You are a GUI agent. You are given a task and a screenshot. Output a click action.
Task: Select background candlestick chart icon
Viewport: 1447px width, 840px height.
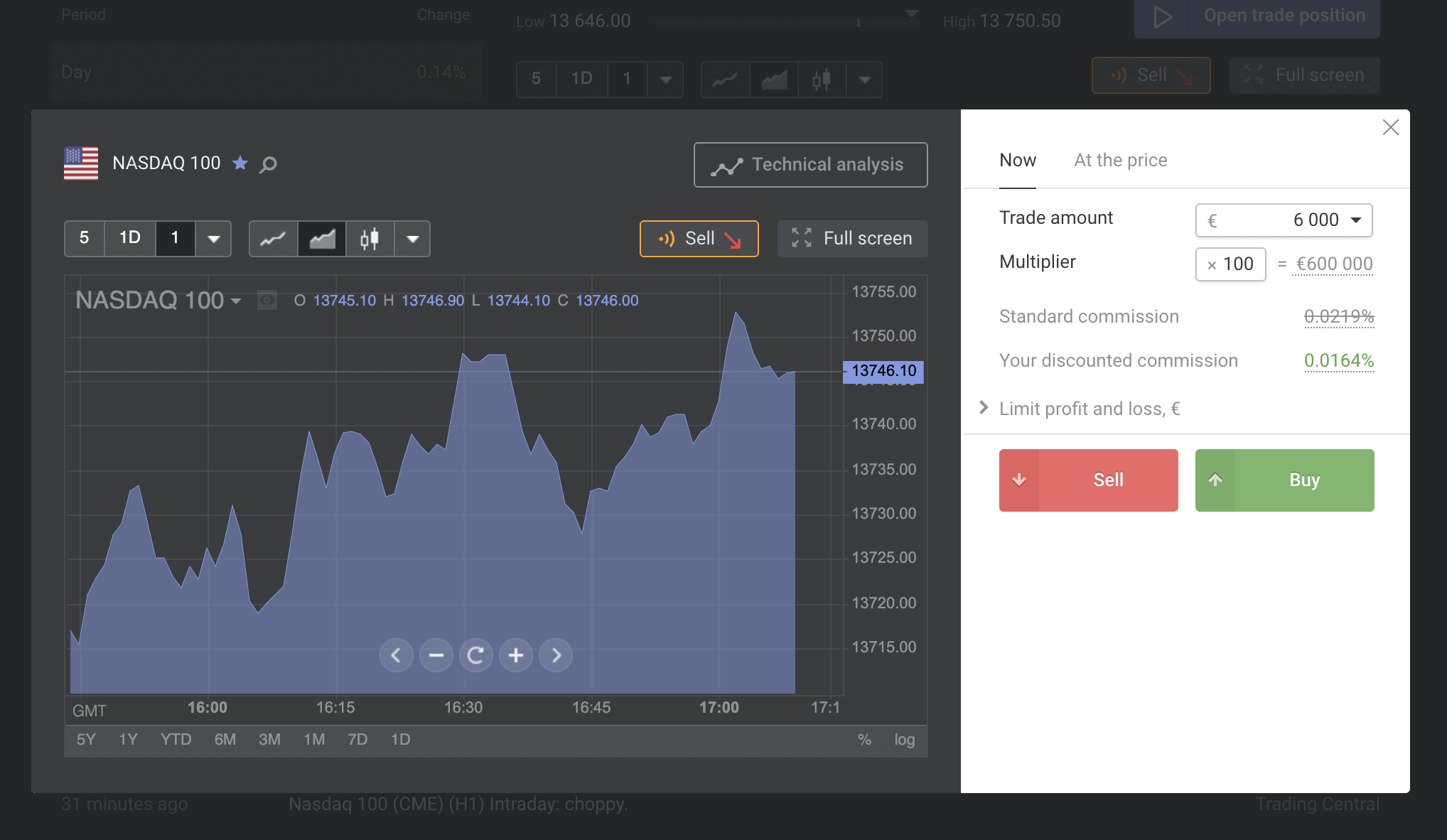pos(822,79)
